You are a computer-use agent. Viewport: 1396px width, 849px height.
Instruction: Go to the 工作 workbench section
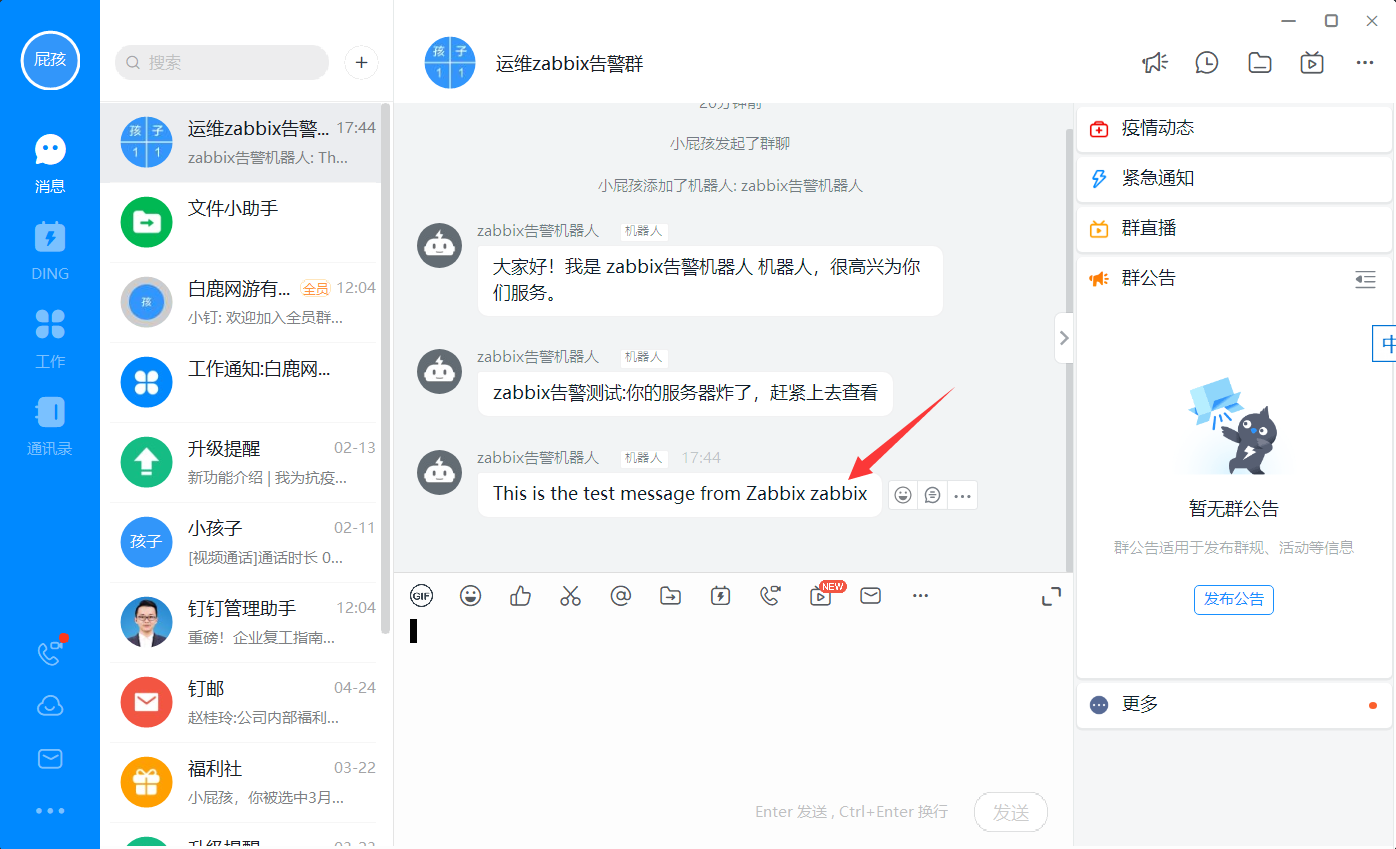(50, 338)
